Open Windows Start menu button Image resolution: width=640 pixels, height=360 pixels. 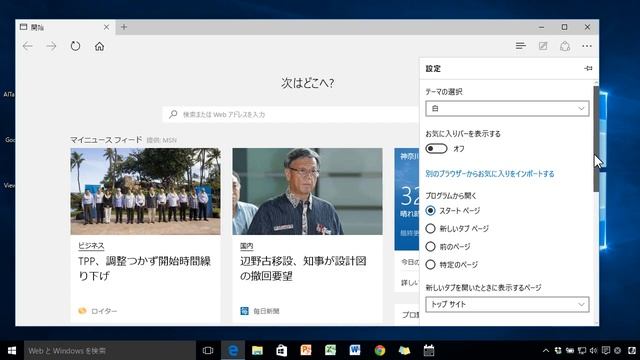click(x=12, y=351)
